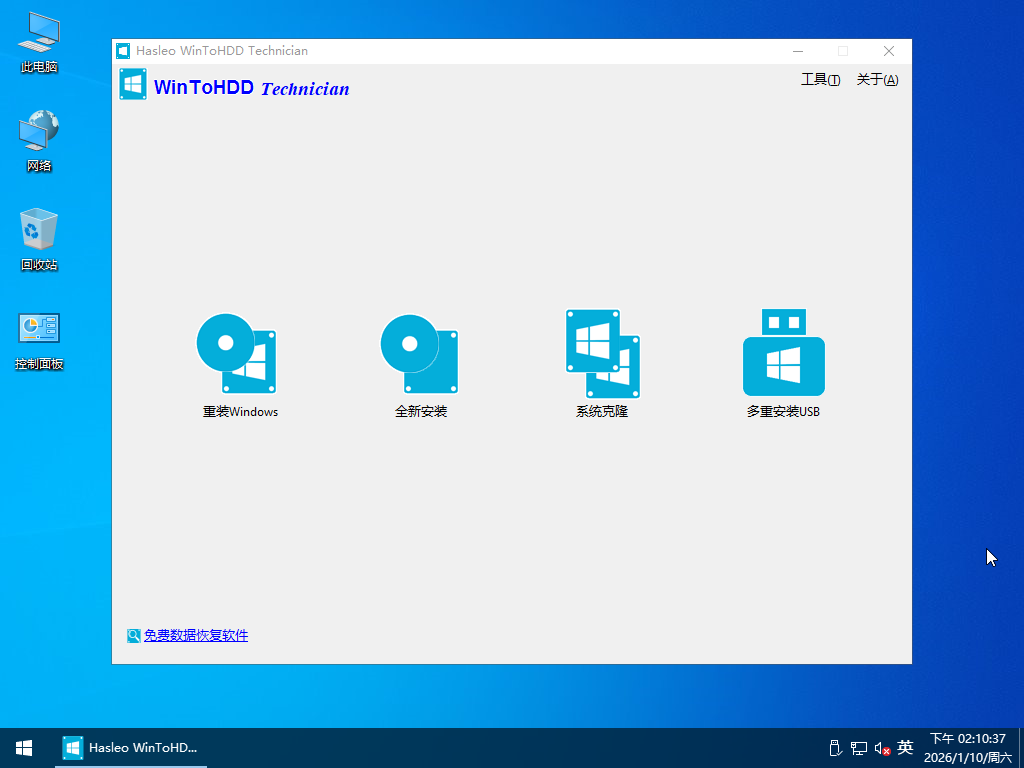Click the muted volume tray icon
Screen dimensions: 1024x768
882,748
